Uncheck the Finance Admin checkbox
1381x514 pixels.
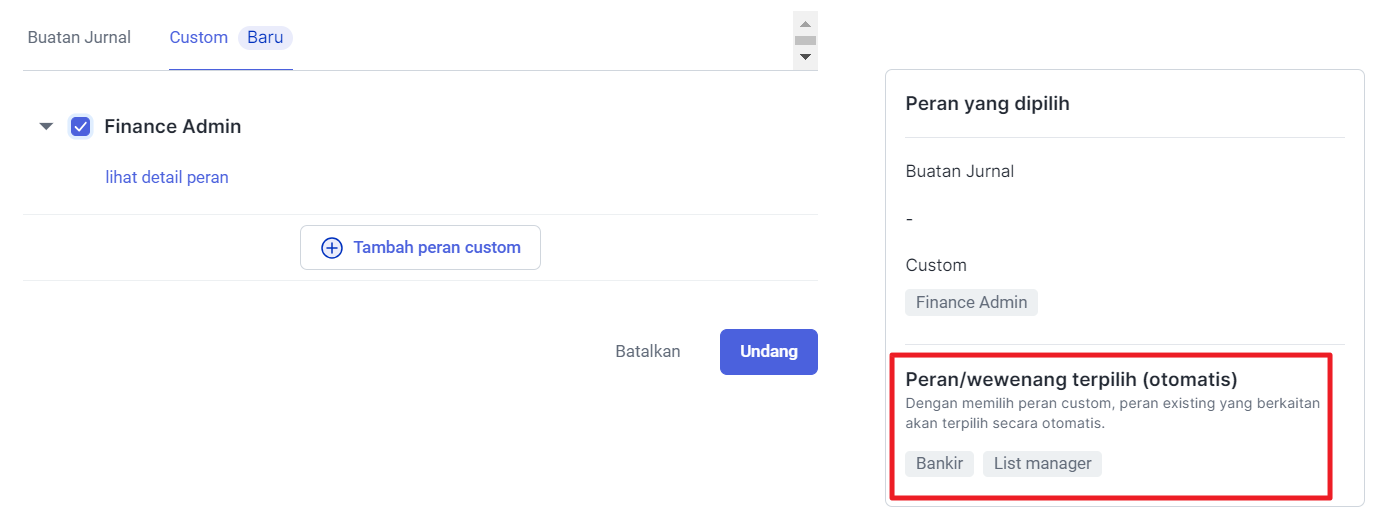[x=81, y=127]
